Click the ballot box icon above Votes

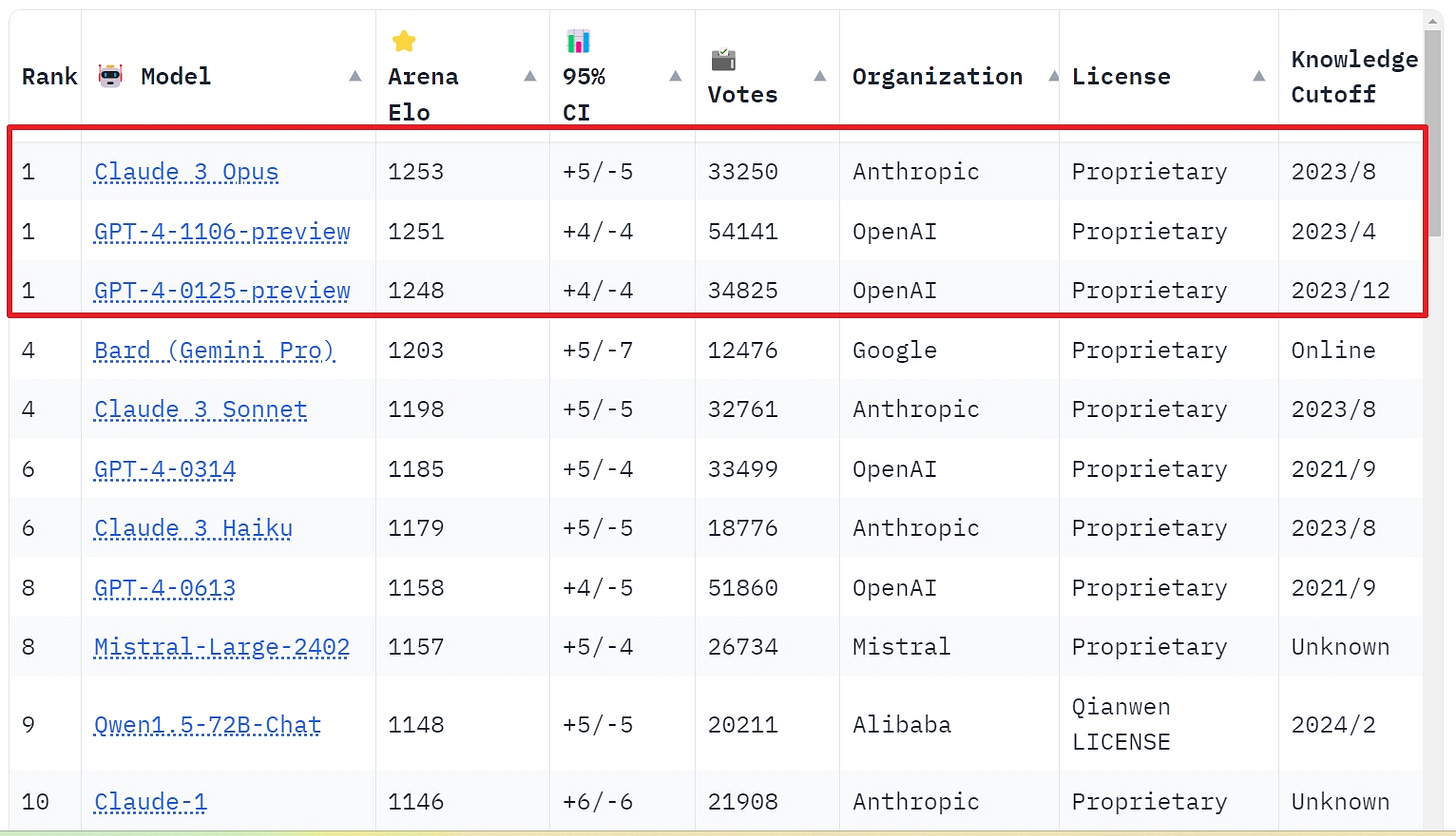coord(723,60)
